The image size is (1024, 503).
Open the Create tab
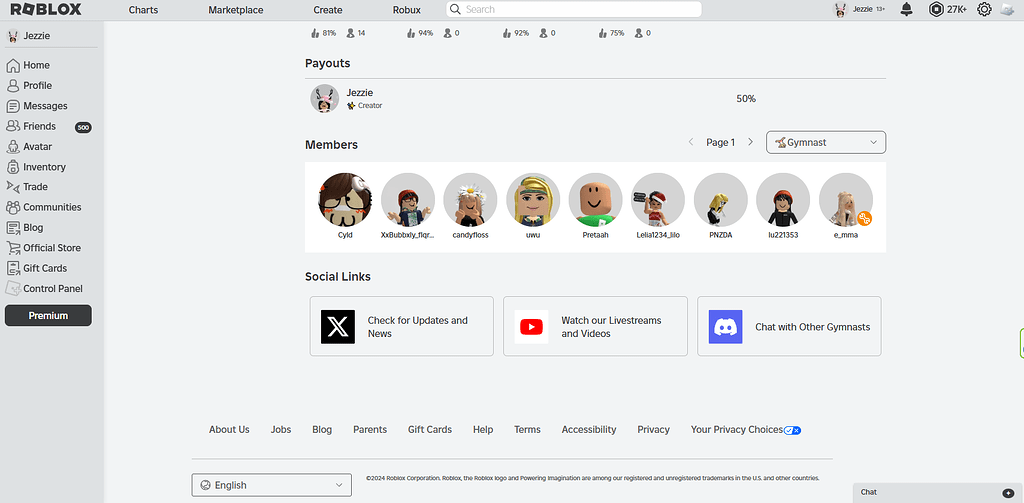[328, 10]
